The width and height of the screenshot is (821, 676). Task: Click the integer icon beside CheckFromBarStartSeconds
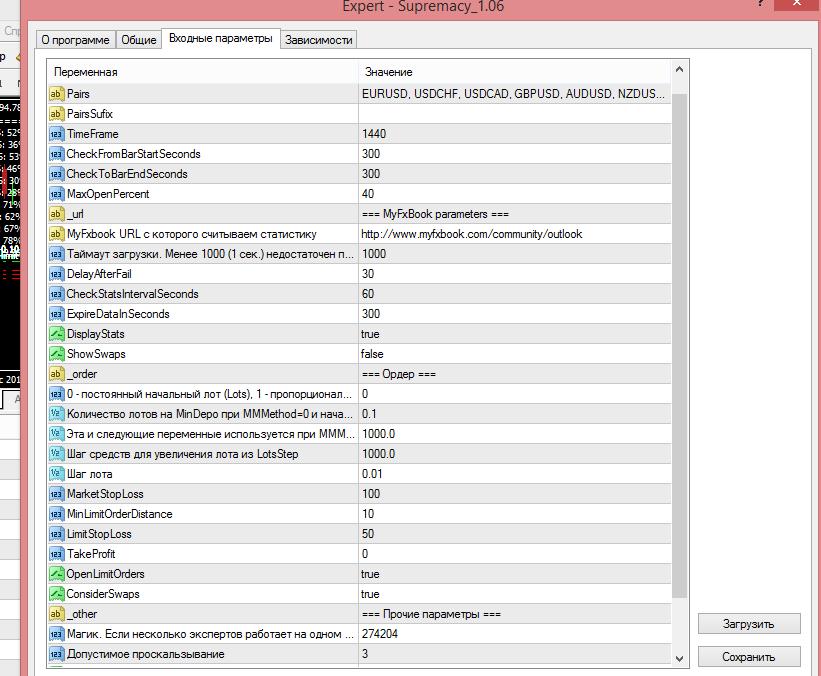tap(56, 154)
